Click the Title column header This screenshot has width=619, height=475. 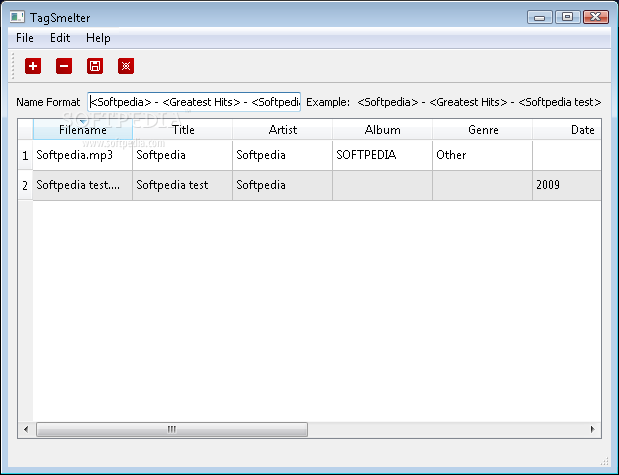[183, 130]
